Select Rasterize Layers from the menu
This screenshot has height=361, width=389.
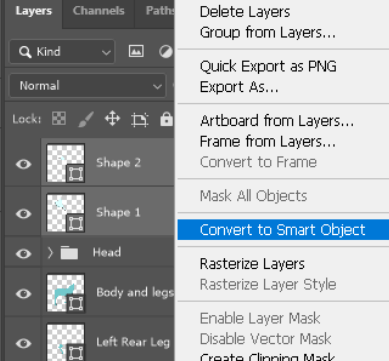pos(252,264)
